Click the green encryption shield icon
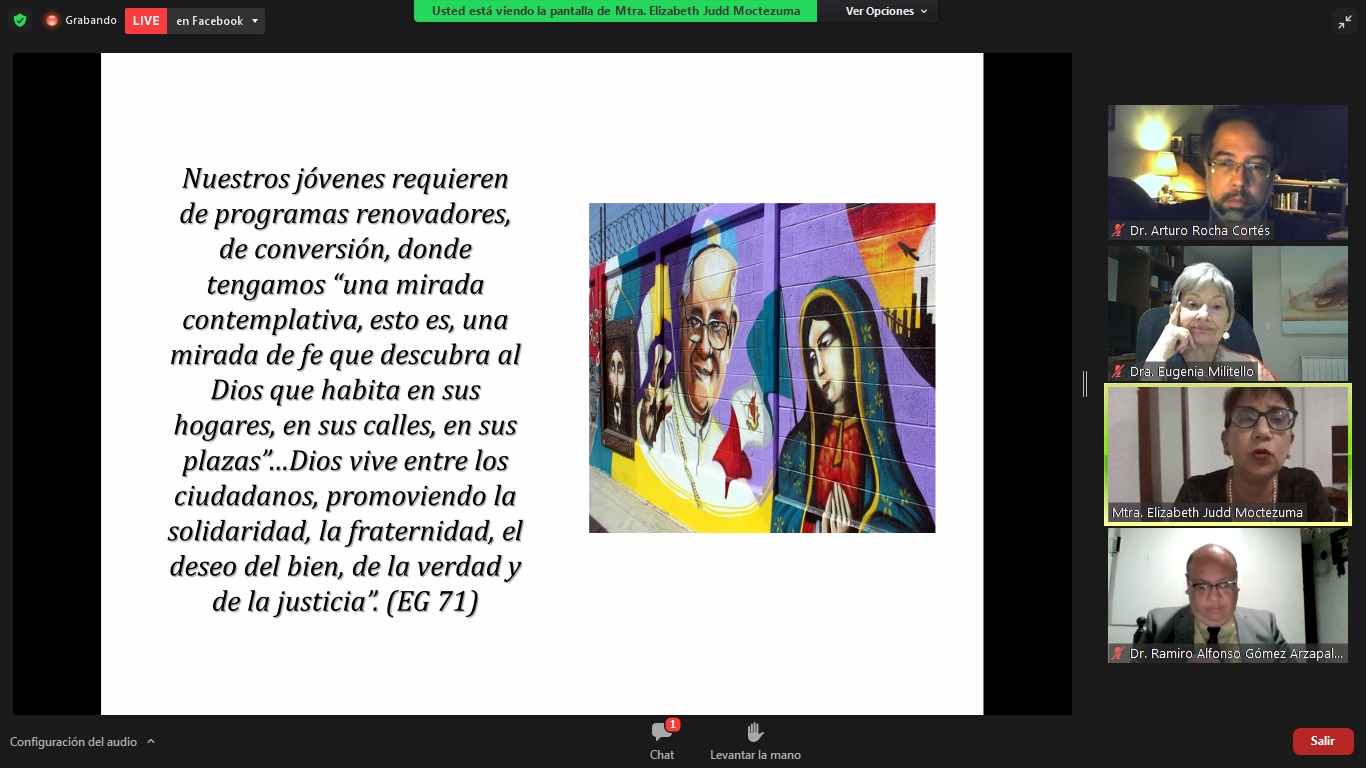This screenshot has width=1366, height=768. [20, 20]
